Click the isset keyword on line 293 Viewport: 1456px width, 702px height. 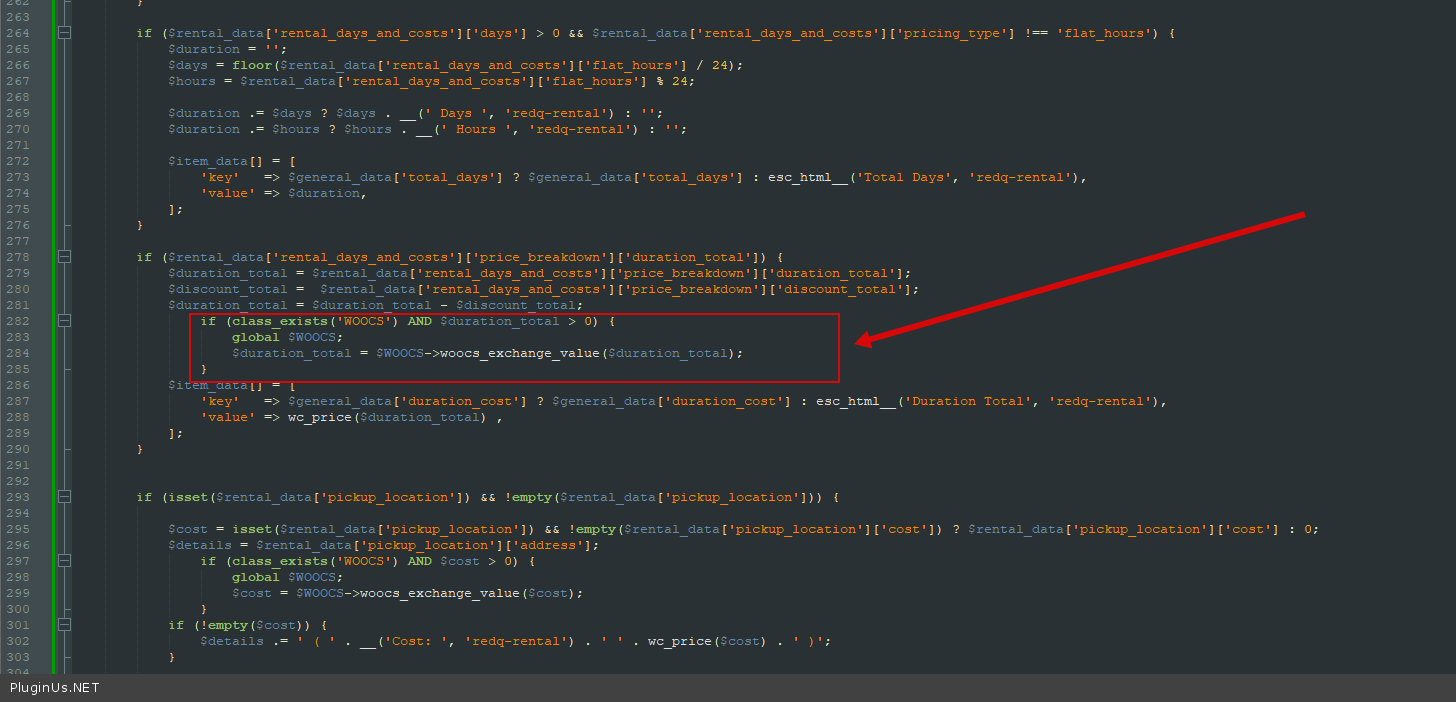pos(187,497)
